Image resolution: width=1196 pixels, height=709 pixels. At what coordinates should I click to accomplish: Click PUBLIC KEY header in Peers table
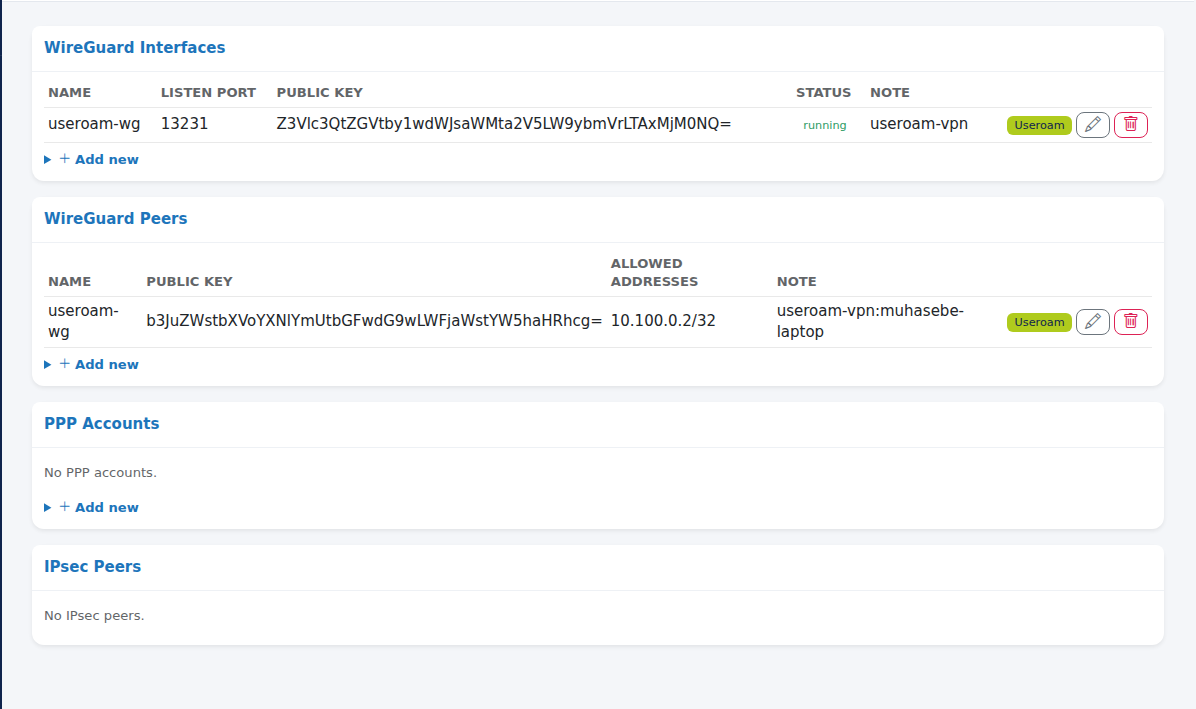pos(189,281)
